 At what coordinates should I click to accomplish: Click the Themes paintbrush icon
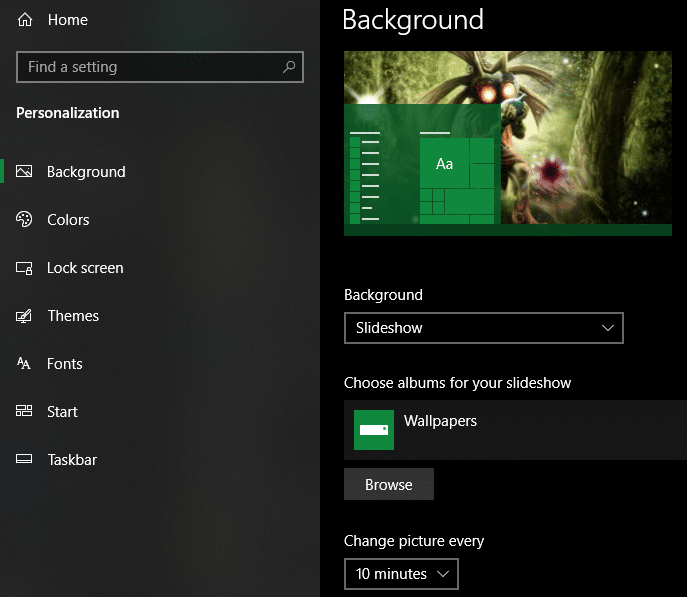point(24,316)
